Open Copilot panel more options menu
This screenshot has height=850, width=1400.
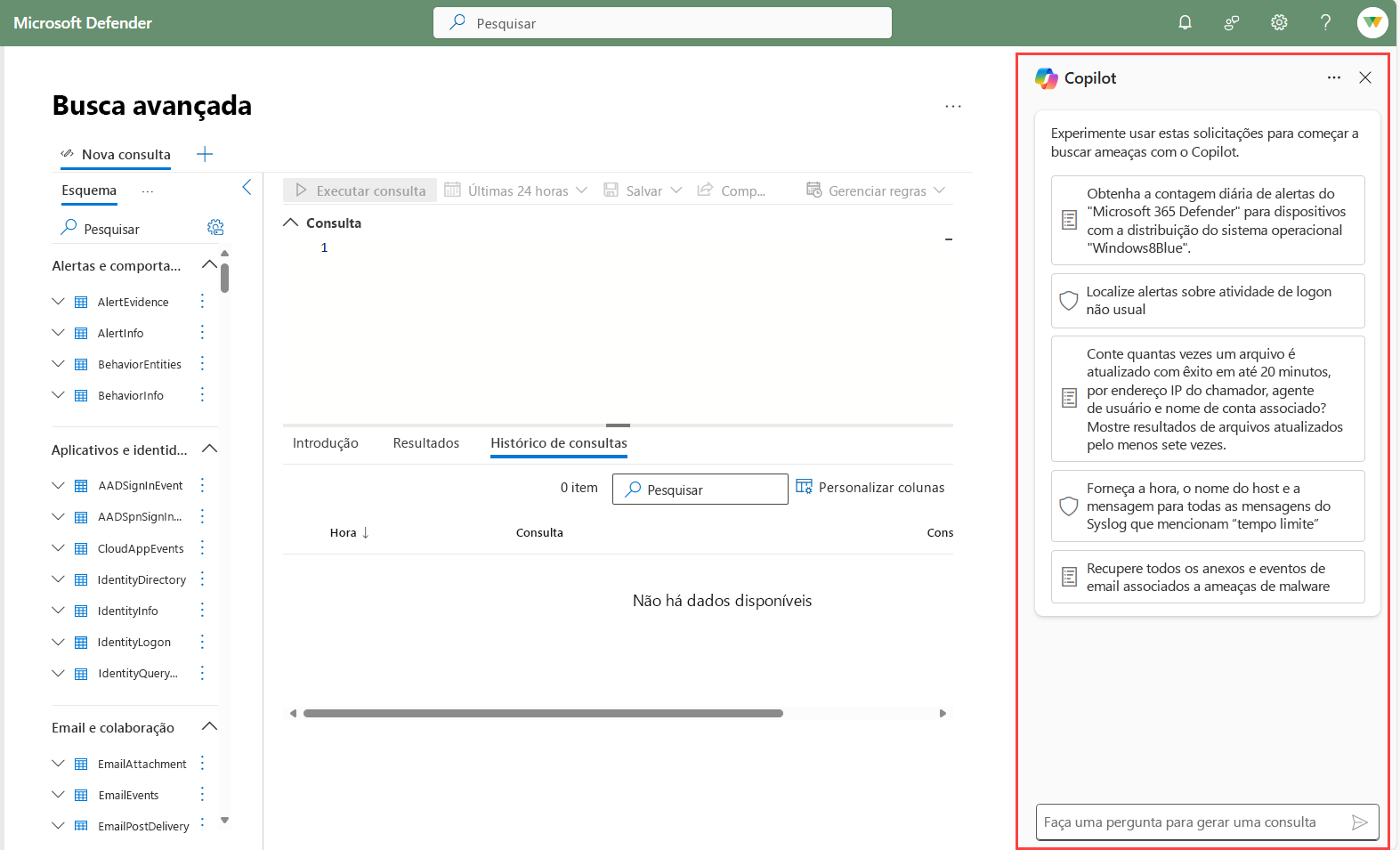(1334, 77)
